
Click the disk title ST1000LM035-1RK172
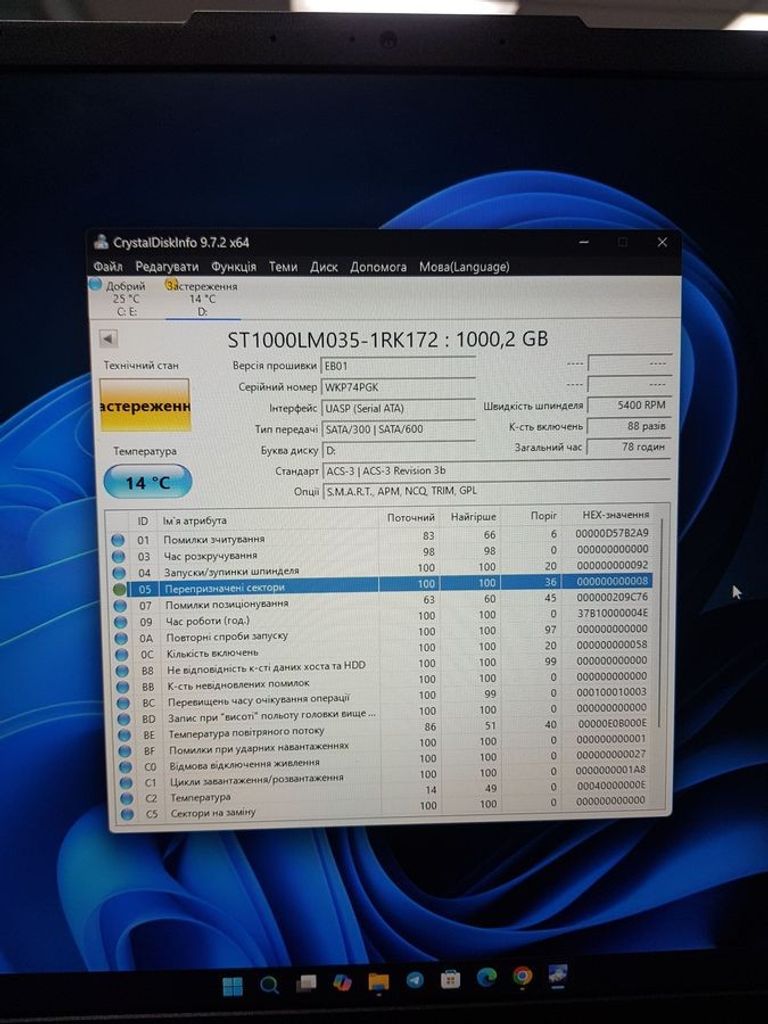pyautogui.click(x=332, y=339)
